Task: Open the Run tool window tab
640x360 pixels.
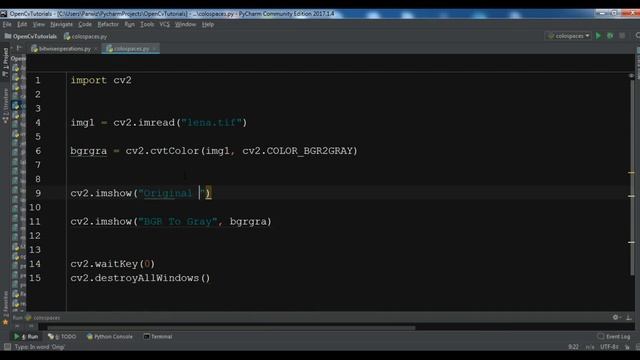Action: tap(26, 337)
